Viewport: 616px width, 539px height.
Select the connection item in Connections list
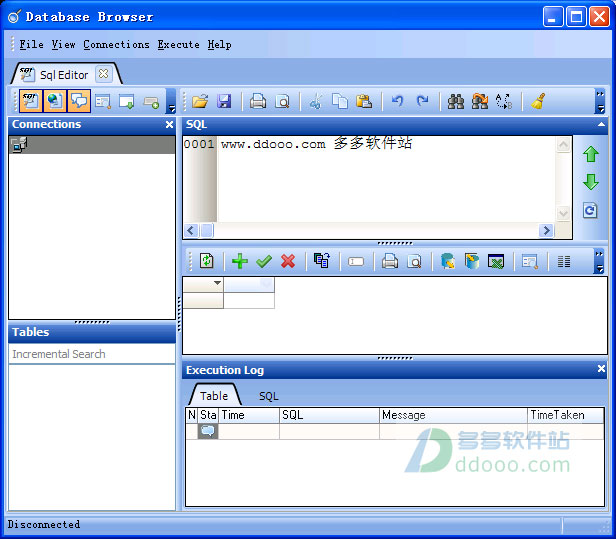(92, 145)
